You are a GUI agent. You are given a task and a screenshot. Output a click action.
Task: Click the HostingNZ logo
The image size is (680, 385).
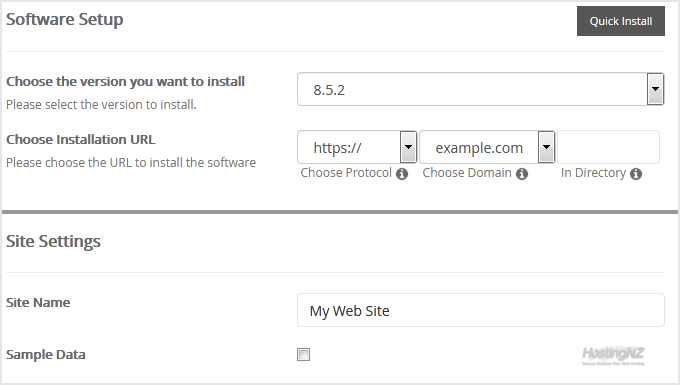[x=613, y=356]
